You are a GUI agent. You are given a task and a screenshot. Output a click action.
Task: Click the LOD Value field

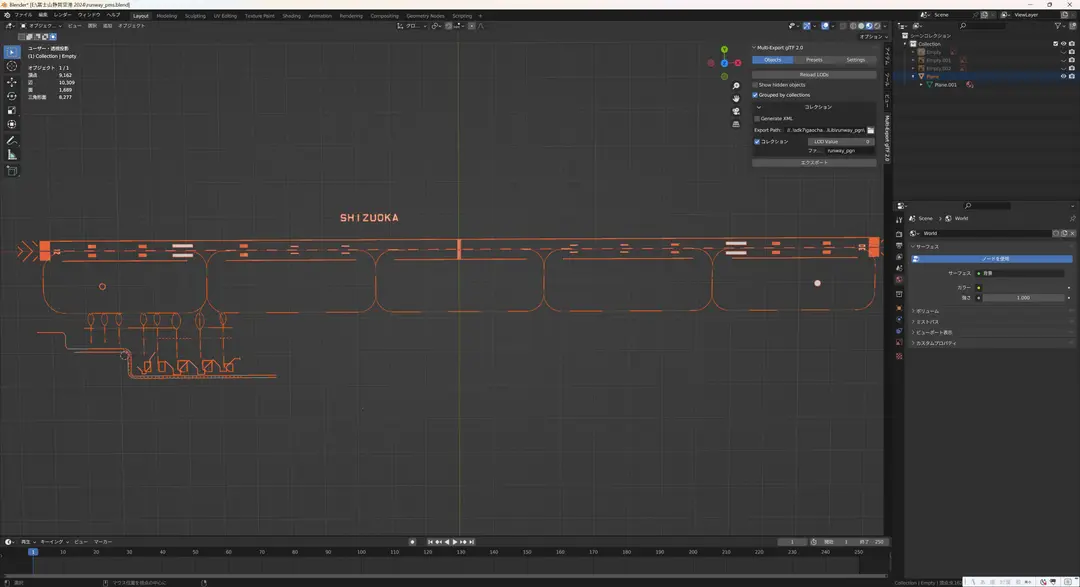point(840,142)
